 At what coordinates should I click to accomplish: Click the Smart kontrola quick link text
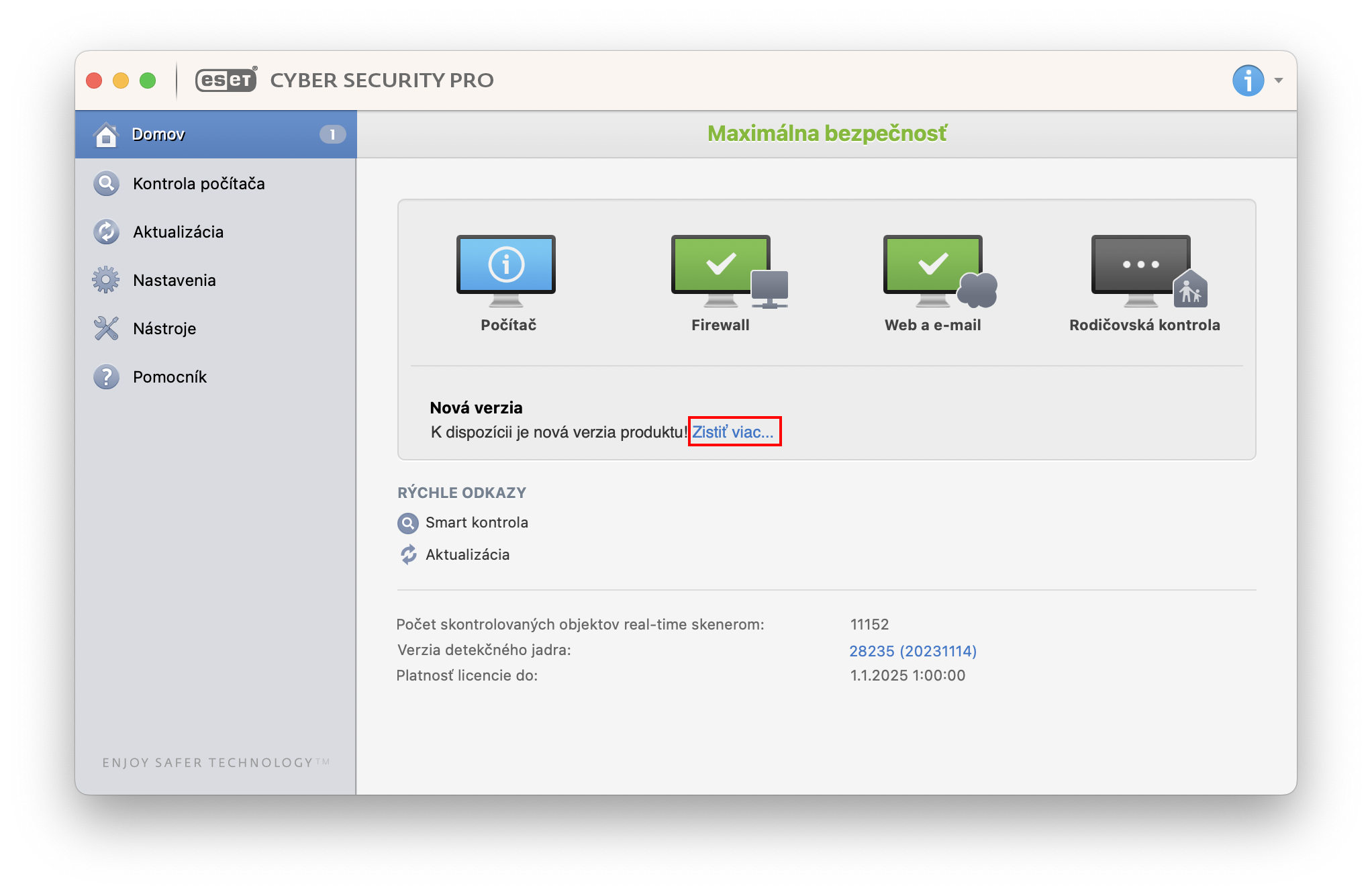477,523
